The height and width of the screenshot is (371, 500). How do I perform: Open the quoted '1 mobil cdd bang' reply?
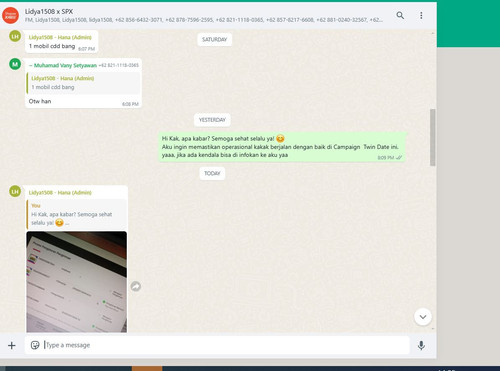pyautogui.click(x=83, y=83)
